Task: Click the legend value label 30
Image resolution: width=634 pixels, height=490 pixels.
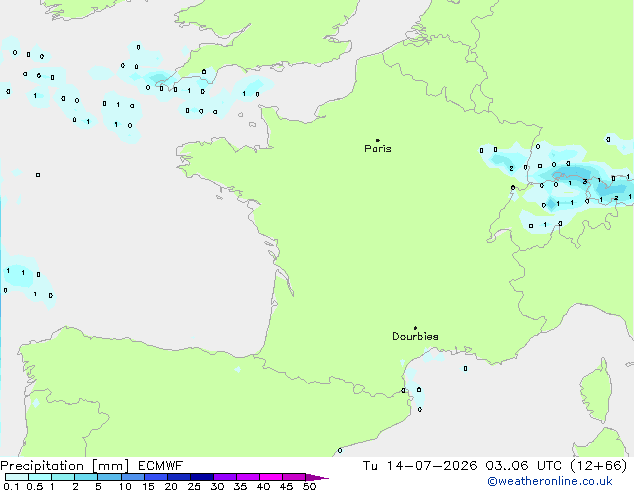Action: (217, 486)
